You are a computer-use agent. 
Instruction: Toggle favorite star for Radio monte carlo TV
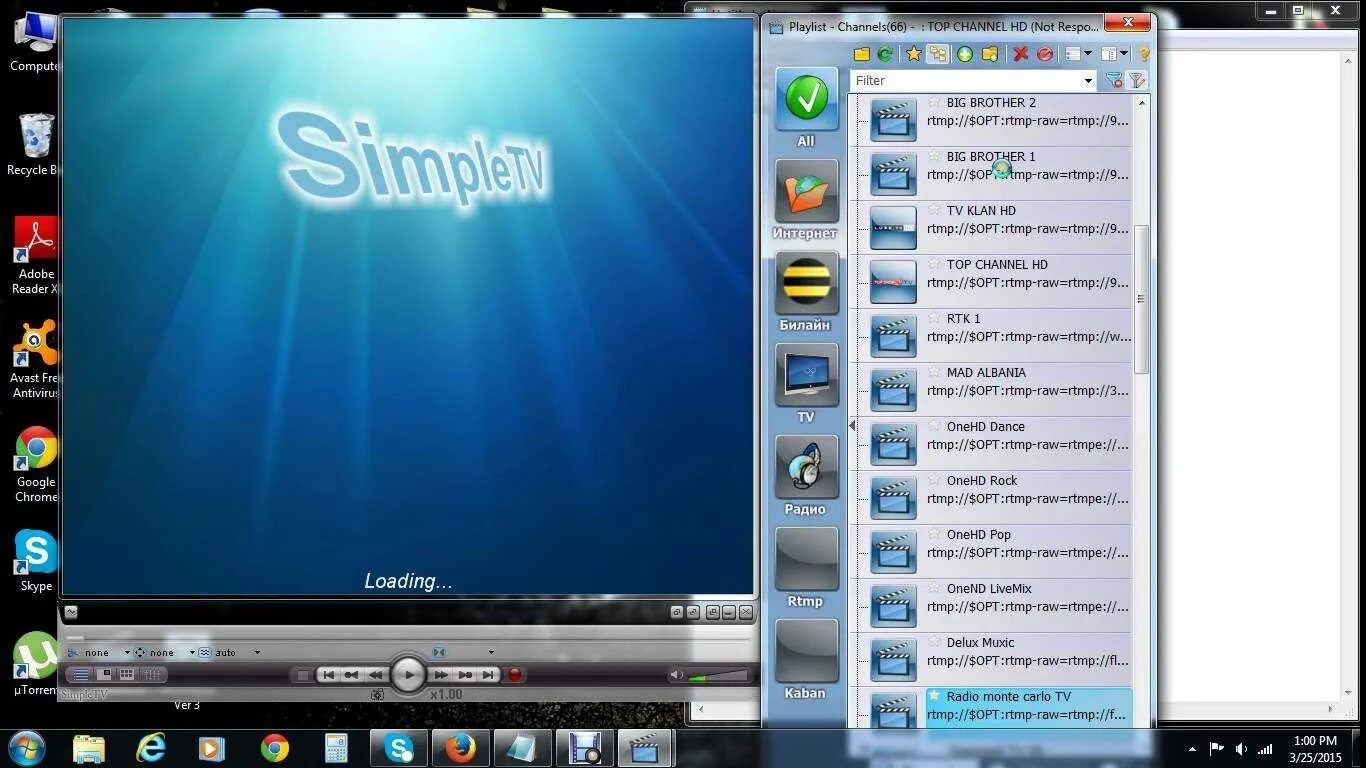click(x=934, y=696)
